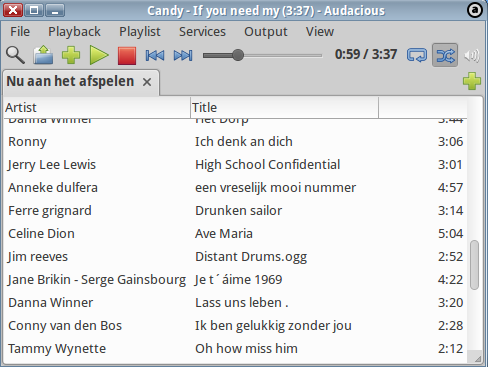Skip to the previous track

tap(155, 55)
